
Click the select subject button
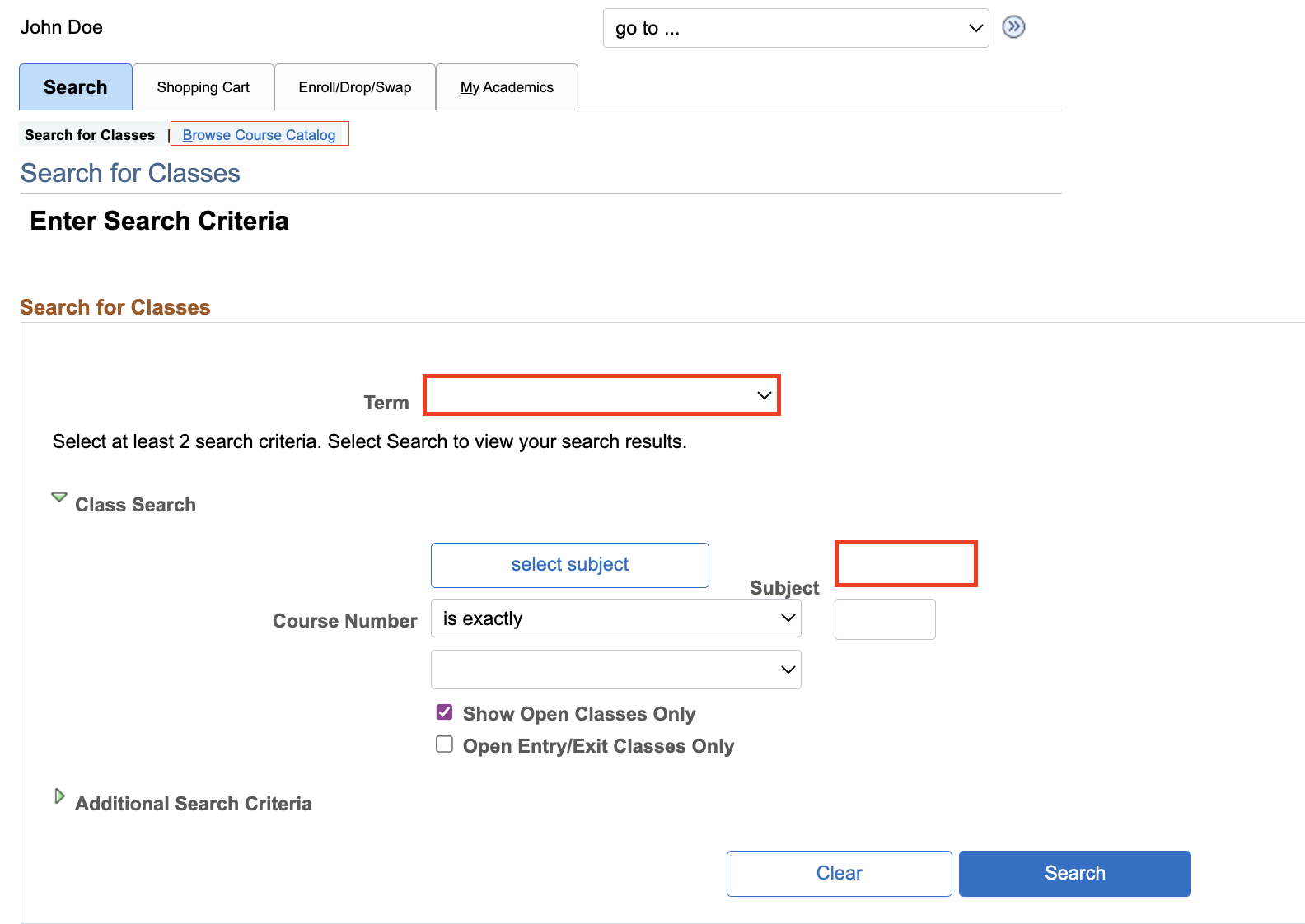[569, 565]
